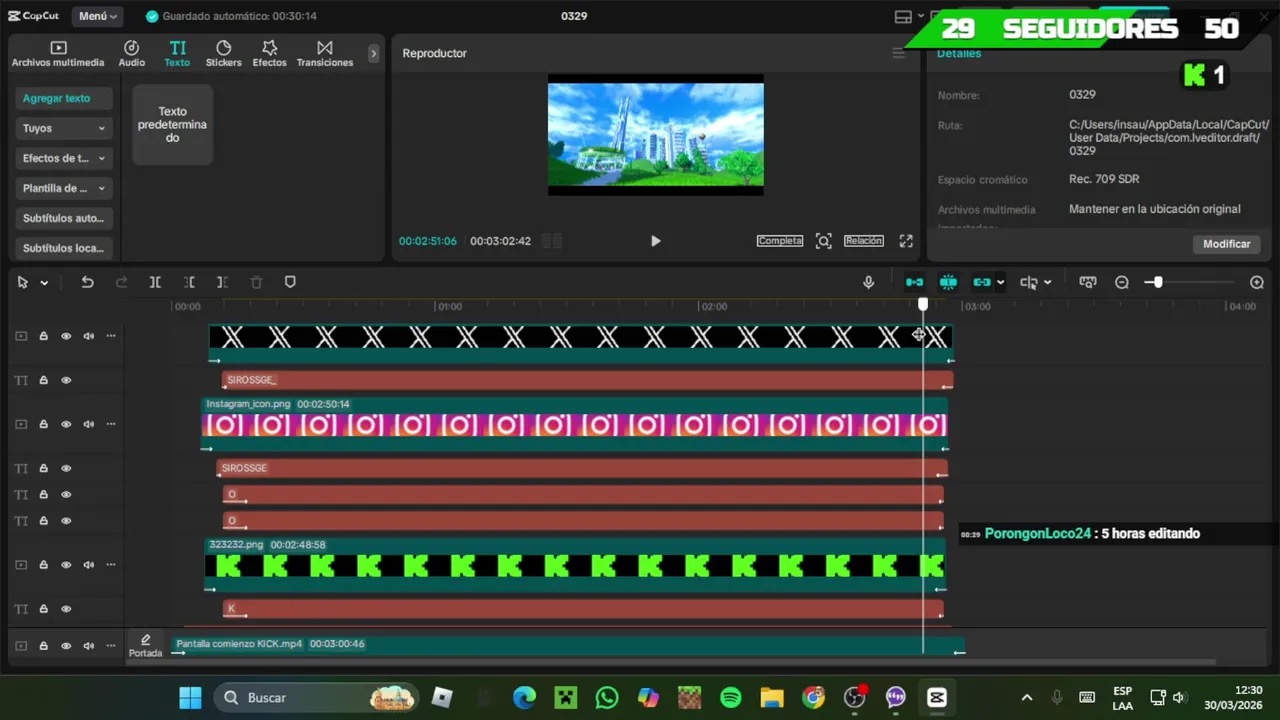Enter fullscreen preview mode
The height and width of the screenshot is (720, 1280).
click(x=906, y=241)
